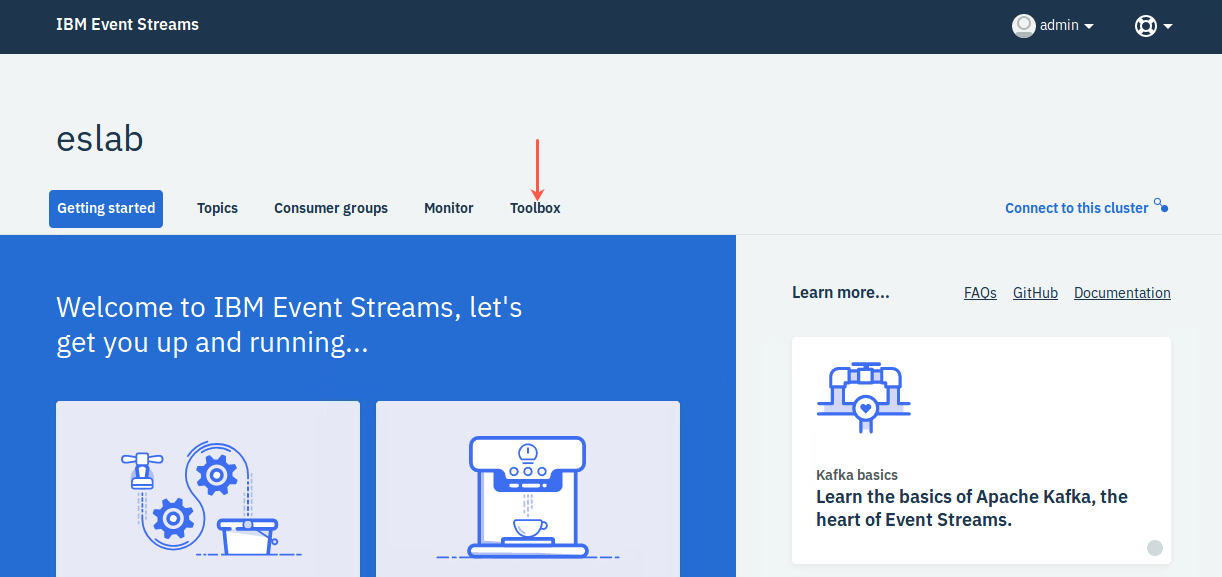Image resolution: width=1222 pixels, height=577 pixels.
Task: Click the Welcome to IBM Event Streams heading
Action: [x=289, y=324]
